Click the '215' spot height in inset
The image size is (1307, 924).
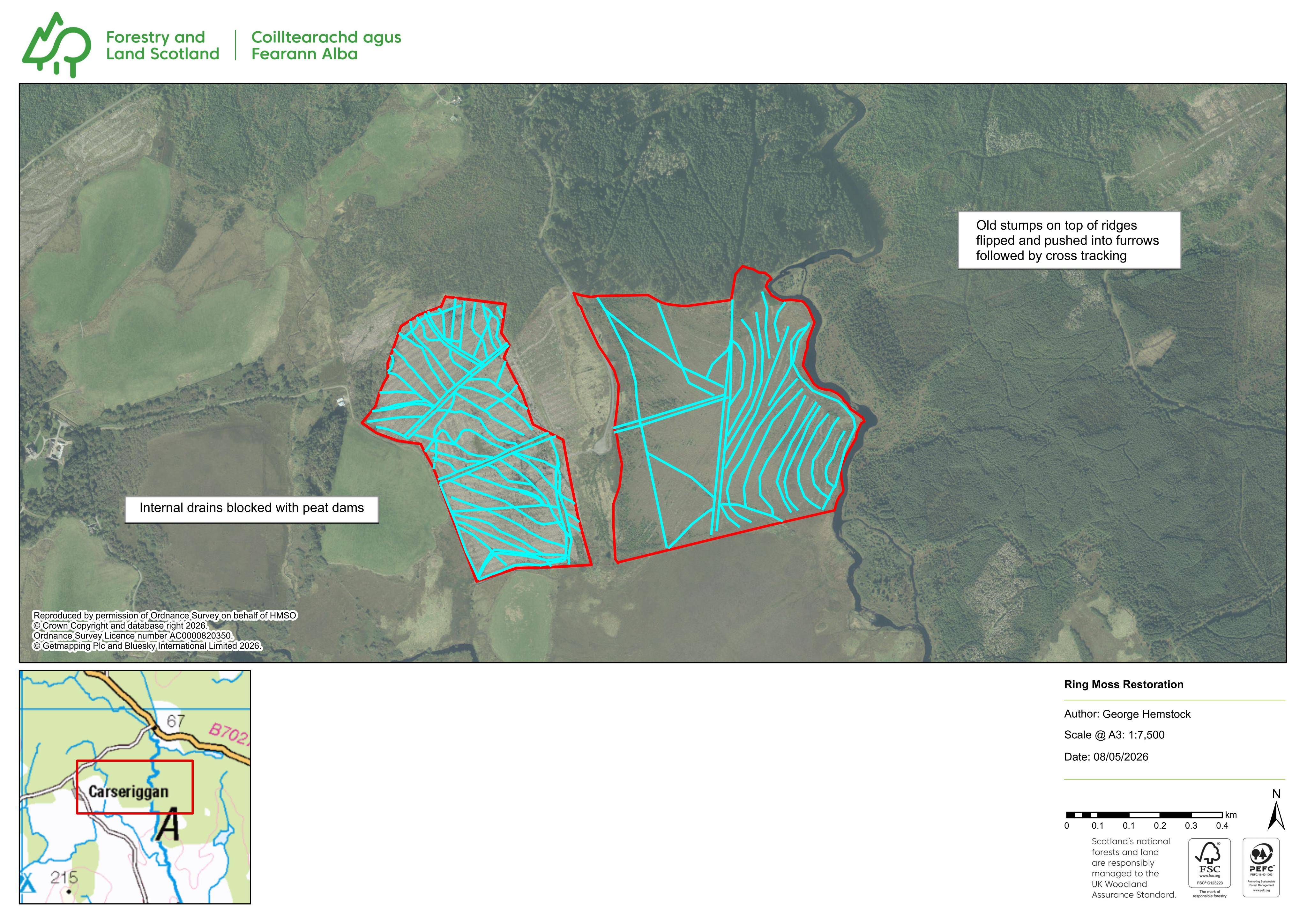pos(64,877)
